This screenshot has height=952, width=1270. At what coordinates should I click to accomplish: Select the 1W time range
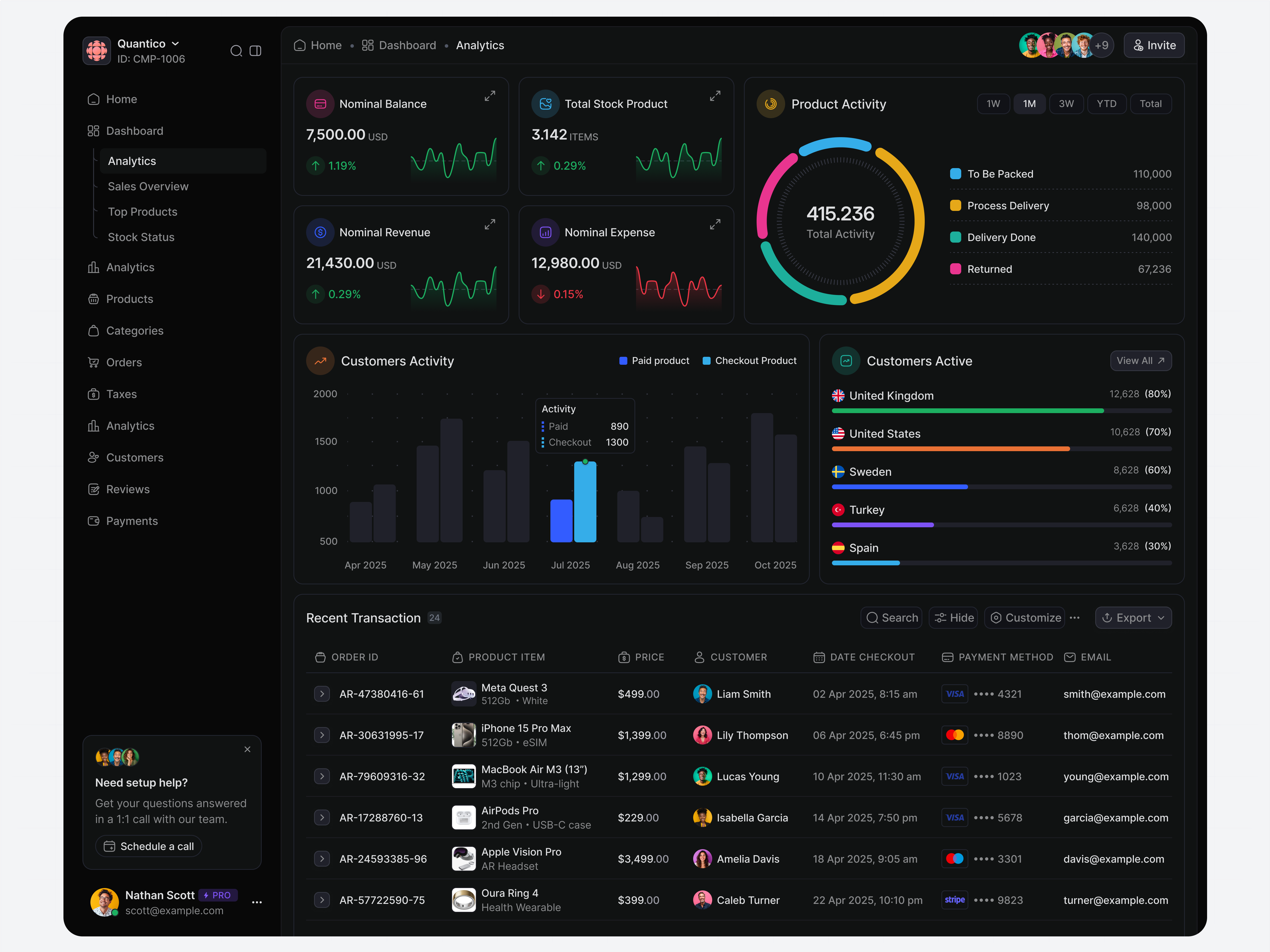coord(993,103)
